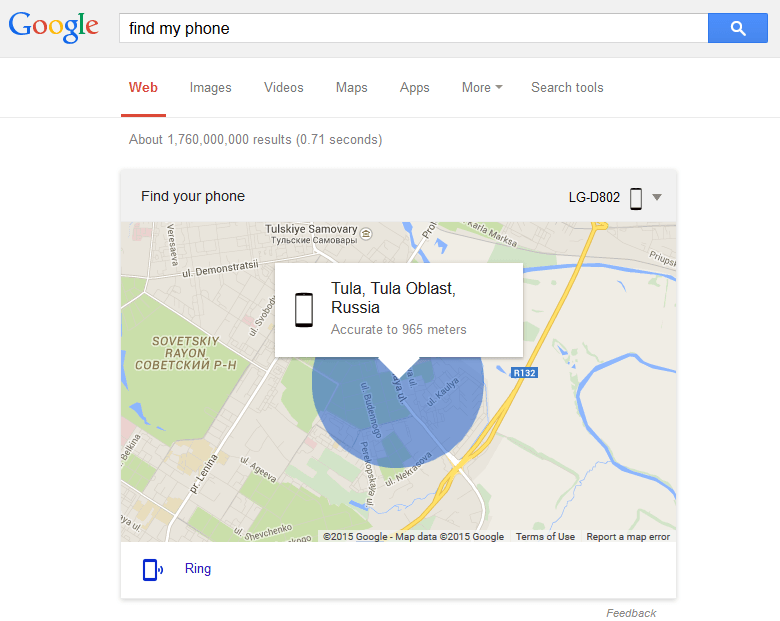
Task: Click the R132 highway shield on map
Action: click(524, 373)
